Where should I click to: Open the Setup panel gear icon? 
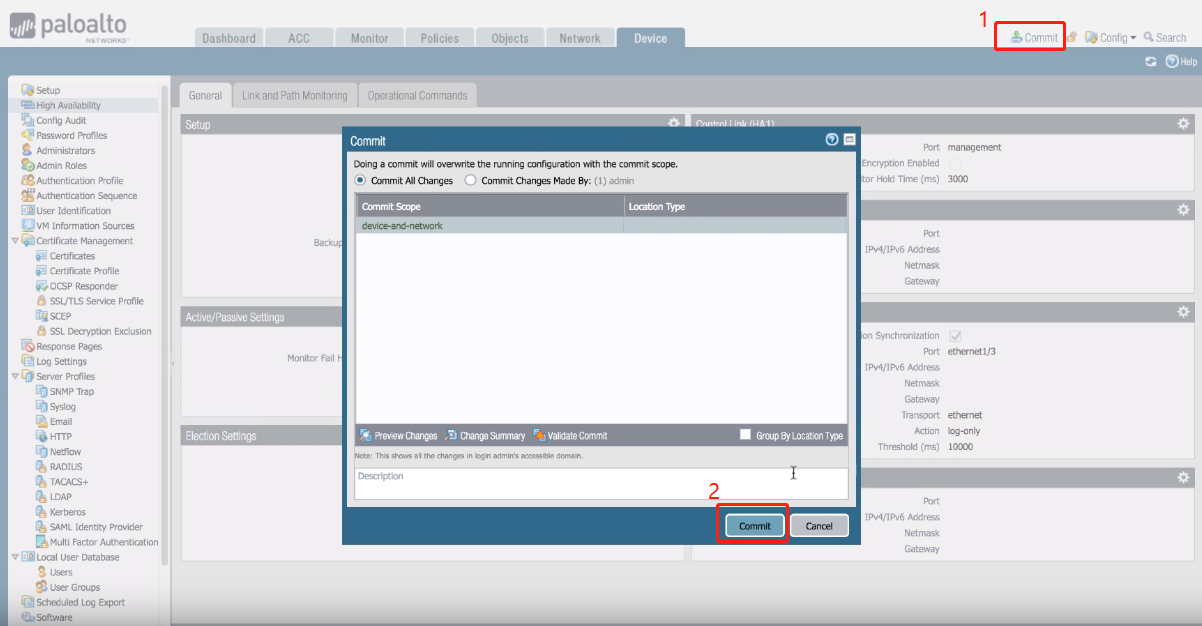point(673,124)
